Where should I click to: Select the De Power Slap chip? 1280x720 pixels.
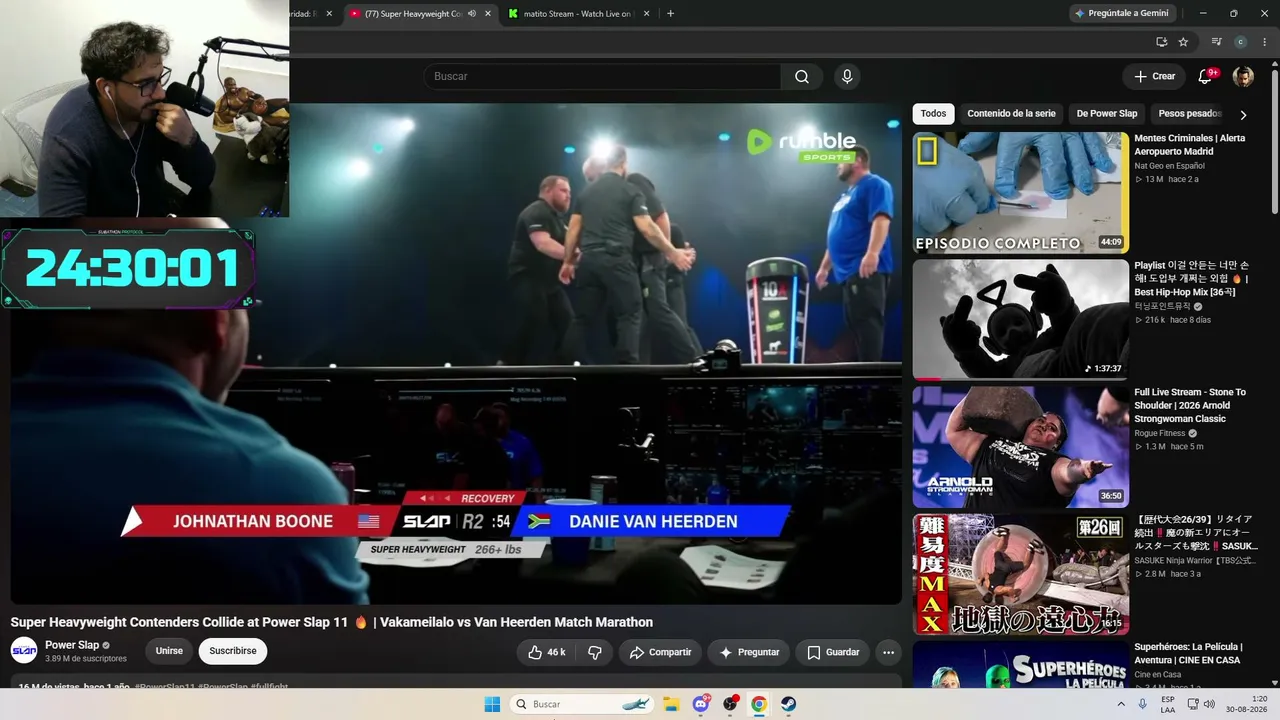1107,114
